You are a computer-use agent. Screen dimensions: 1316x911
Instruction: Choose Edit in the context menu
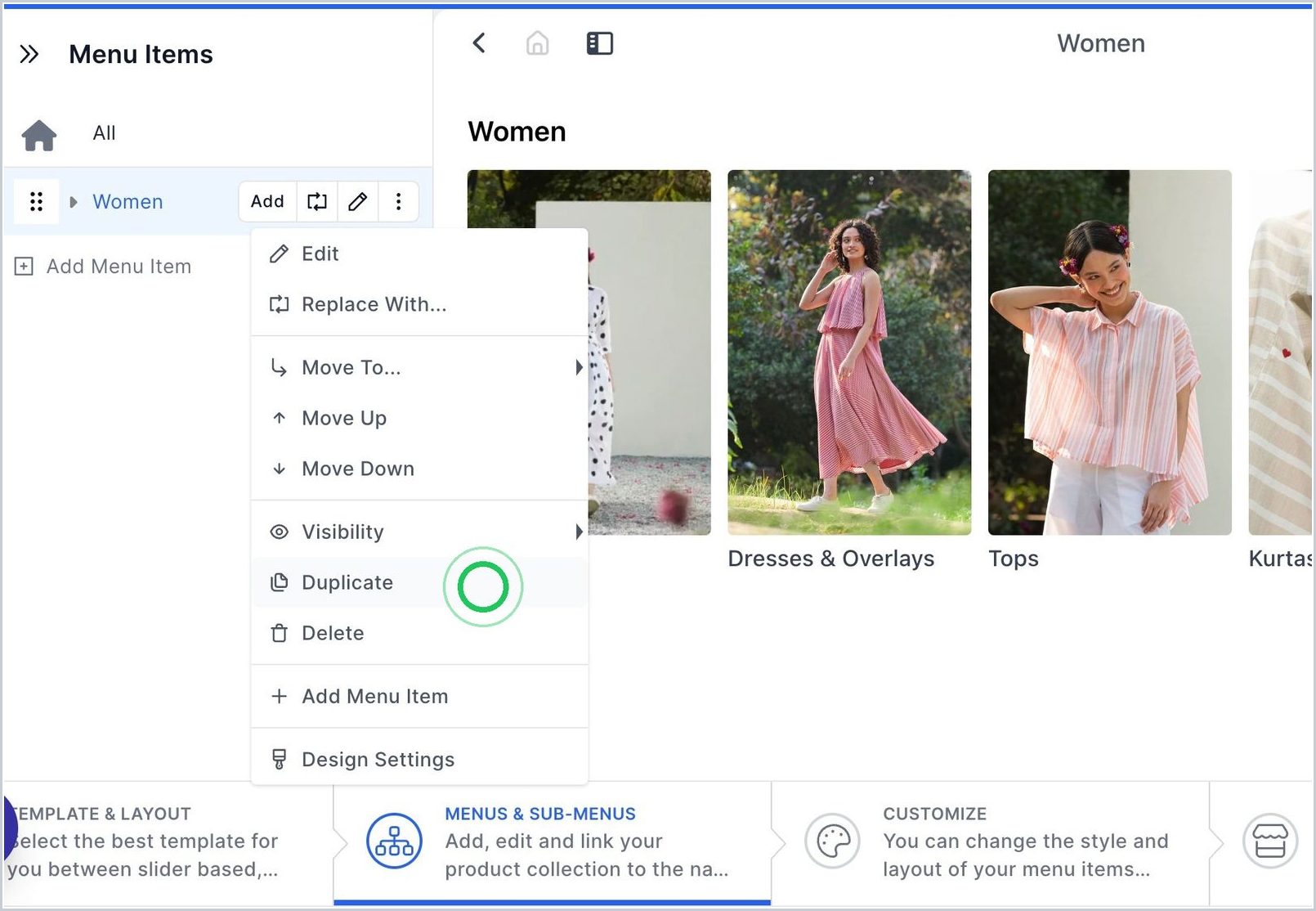(419, 254)
